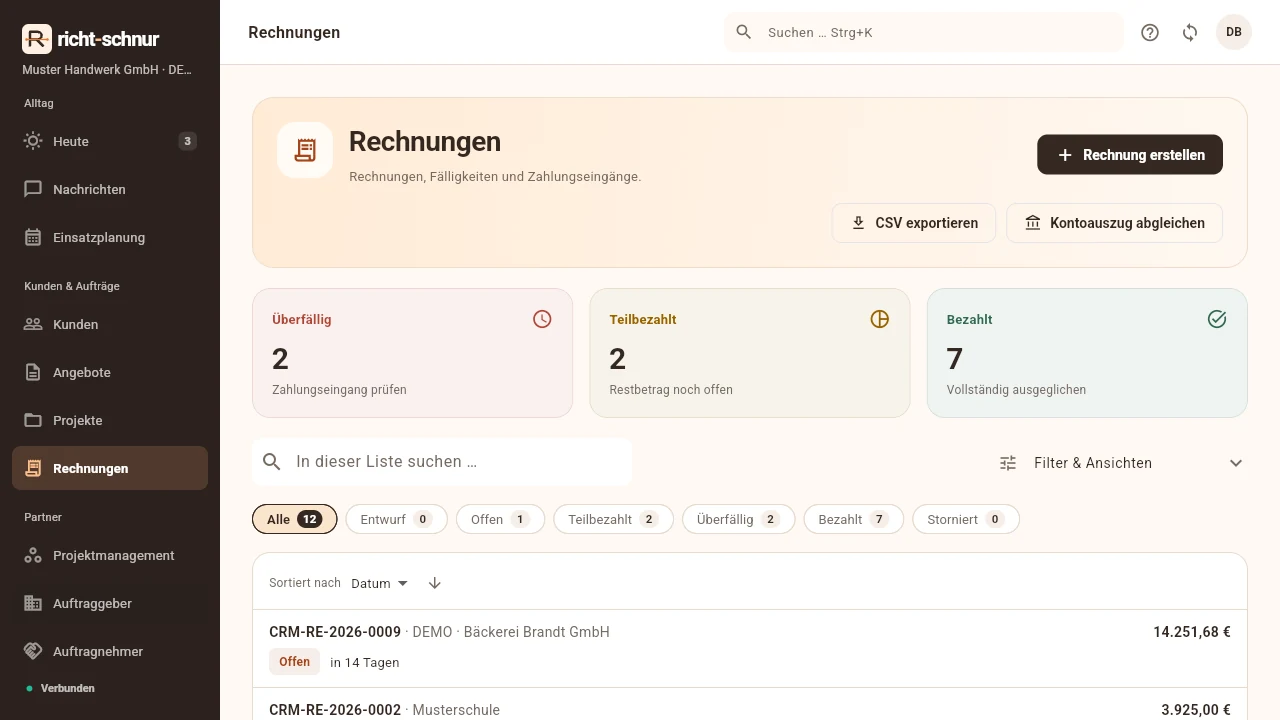Click the sync refresh icon

click(1190, 32)
